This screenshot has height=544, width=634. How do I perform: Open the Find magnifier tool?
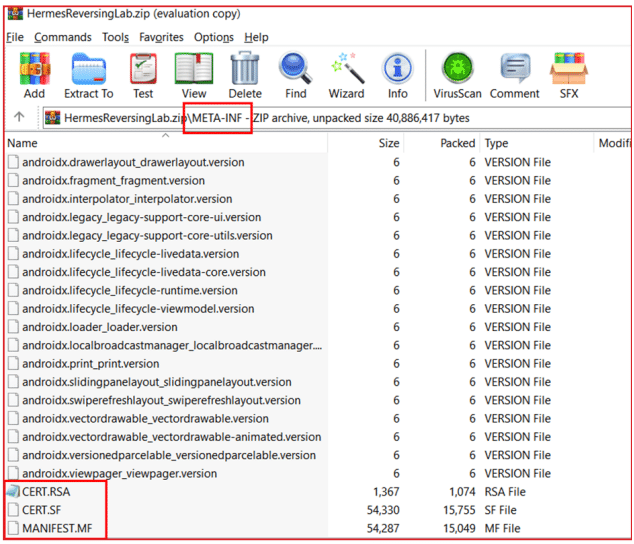pos(296,68)
